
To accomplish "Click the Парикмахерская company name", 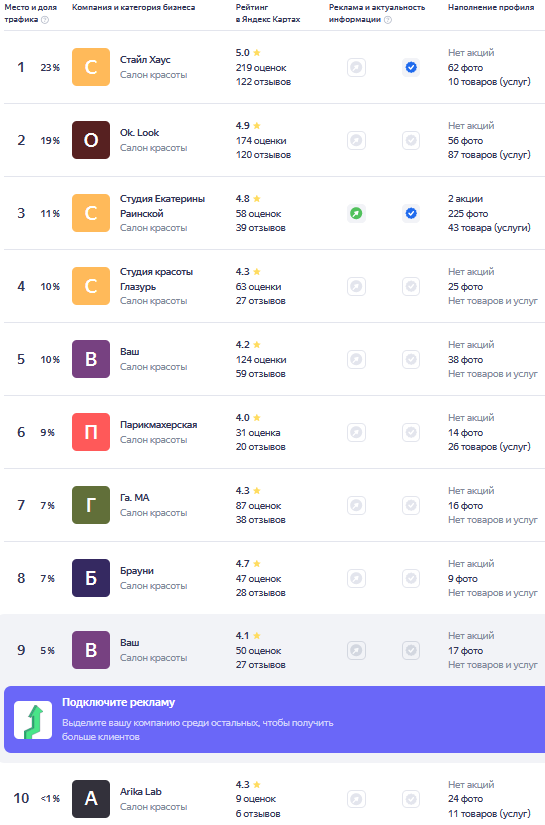I will (158, 425).
